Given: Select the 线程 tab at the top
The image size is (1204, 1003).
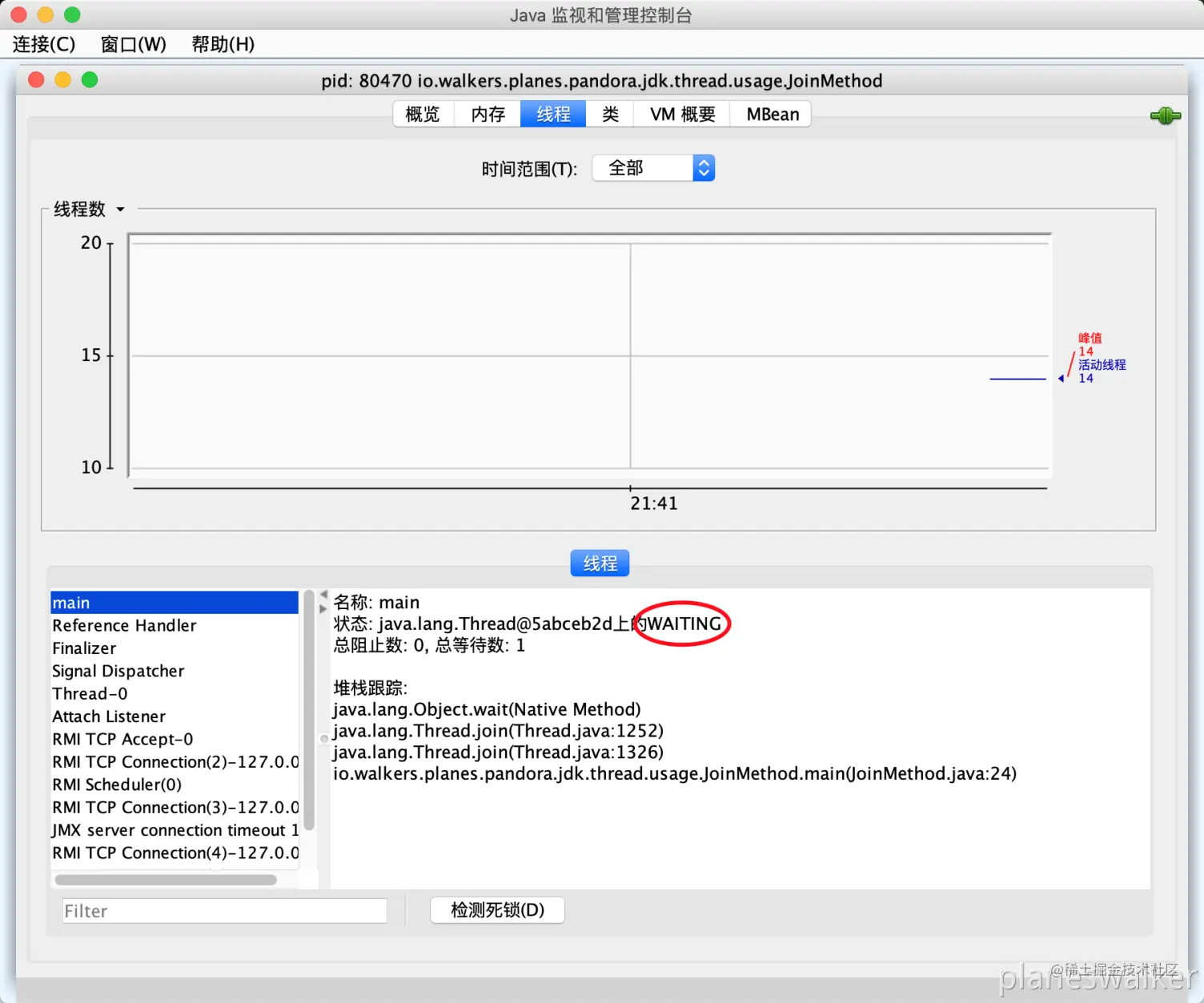Looking at the screenshot, I should (553, 114).
